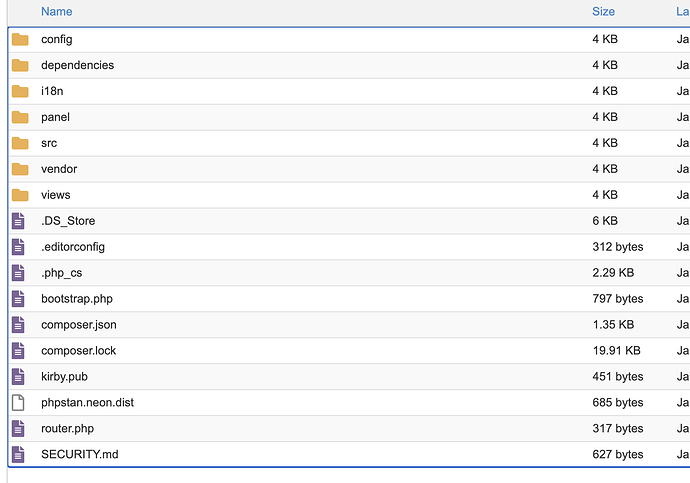
Task: Click the 19.91 KB size cell
Action: click(616, 351)
